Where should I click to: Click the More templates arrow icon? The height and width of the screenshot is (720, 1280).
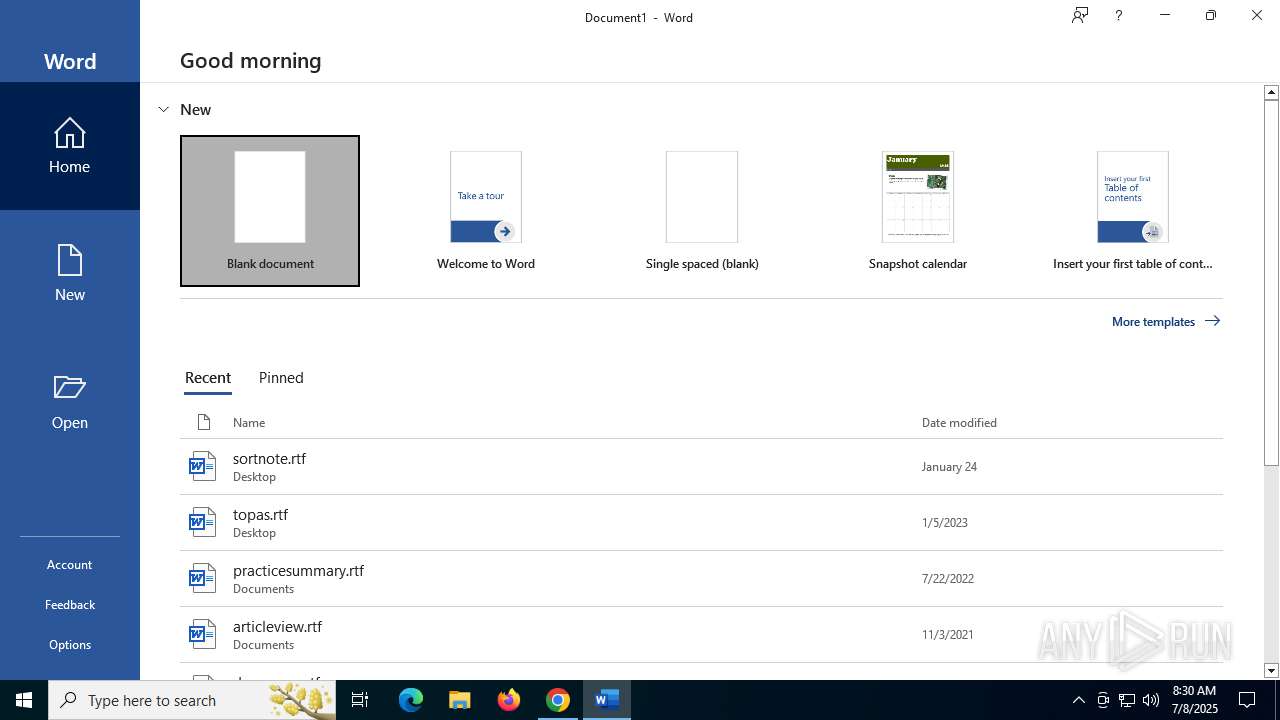[x=1212, y=321]
